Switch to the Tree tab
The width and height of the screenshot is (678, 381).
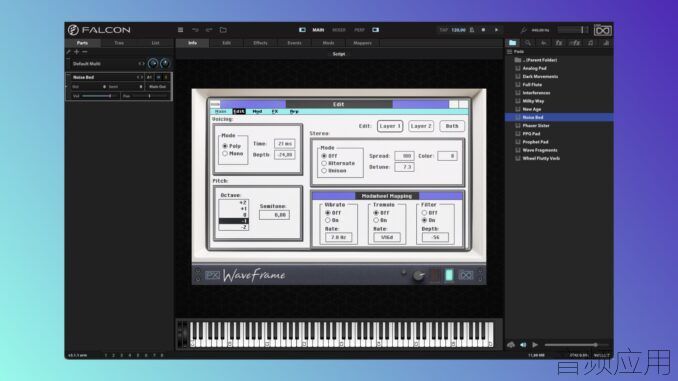119,43
